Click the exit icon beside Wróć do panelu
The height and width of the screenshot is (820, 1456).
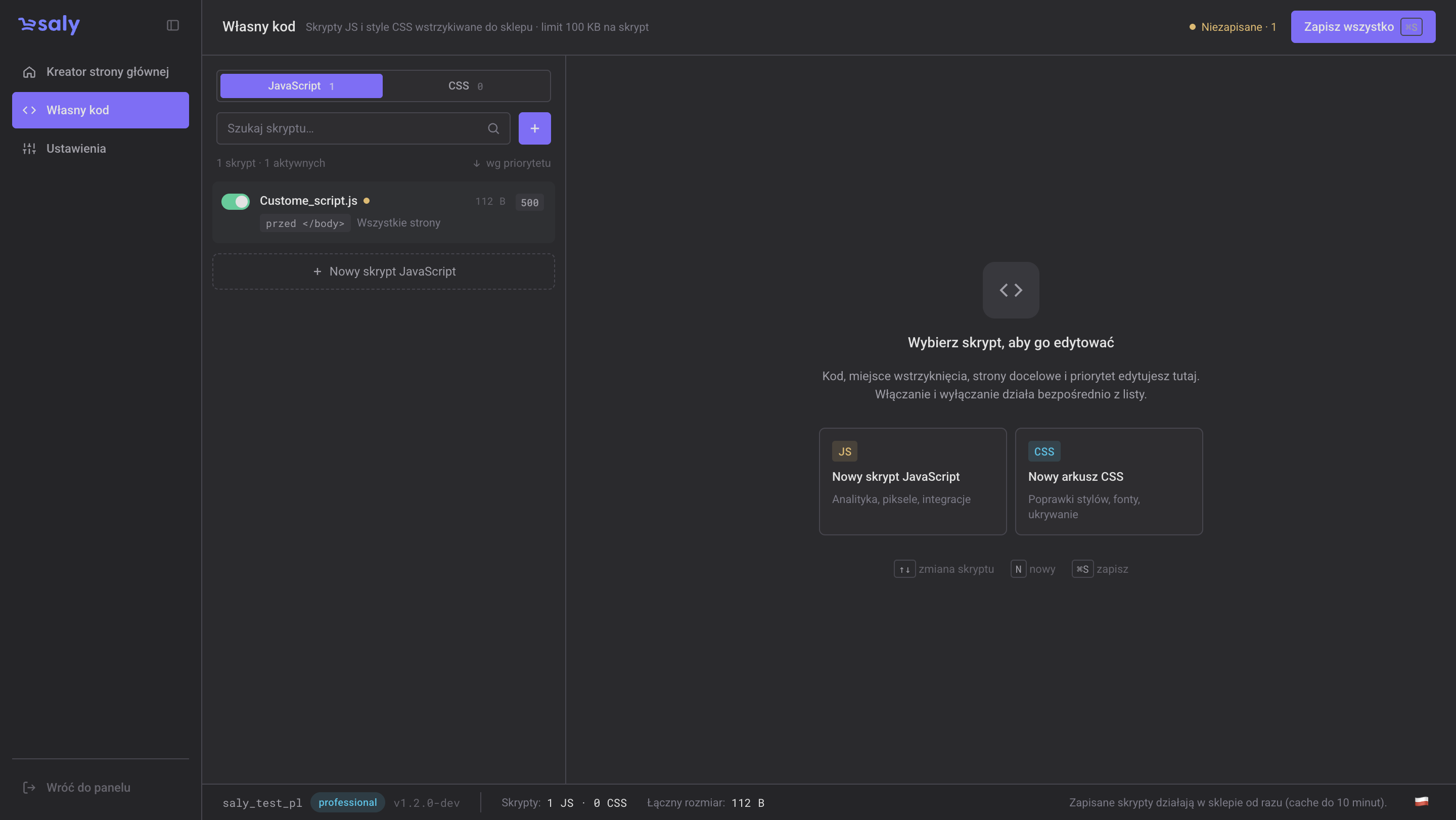pyautogui.click(x=29, y=788)
